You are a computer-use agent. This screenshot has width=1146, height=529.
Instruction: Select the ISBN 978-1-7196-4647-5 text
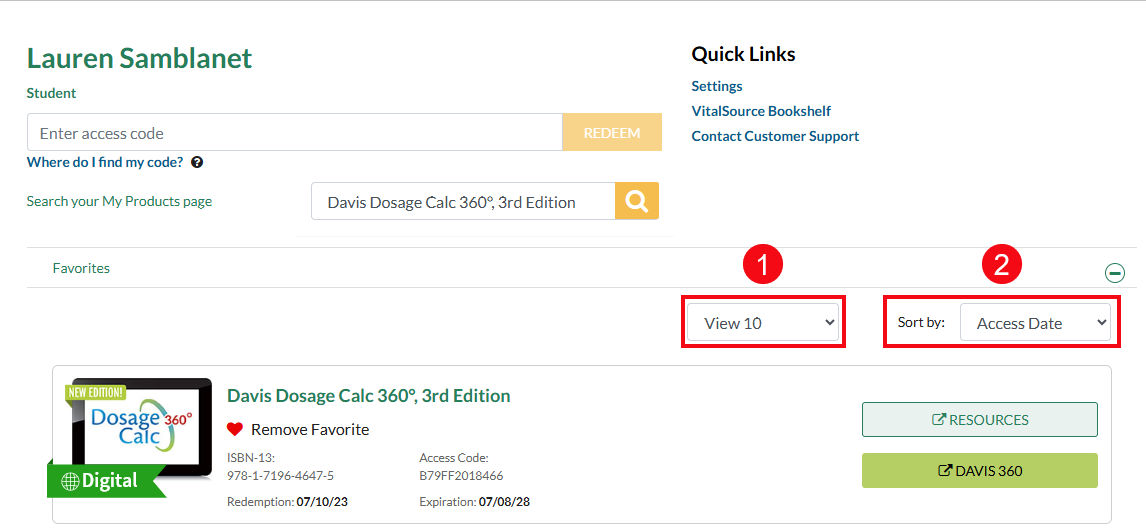pyautogui.click(x=281, y=476)
